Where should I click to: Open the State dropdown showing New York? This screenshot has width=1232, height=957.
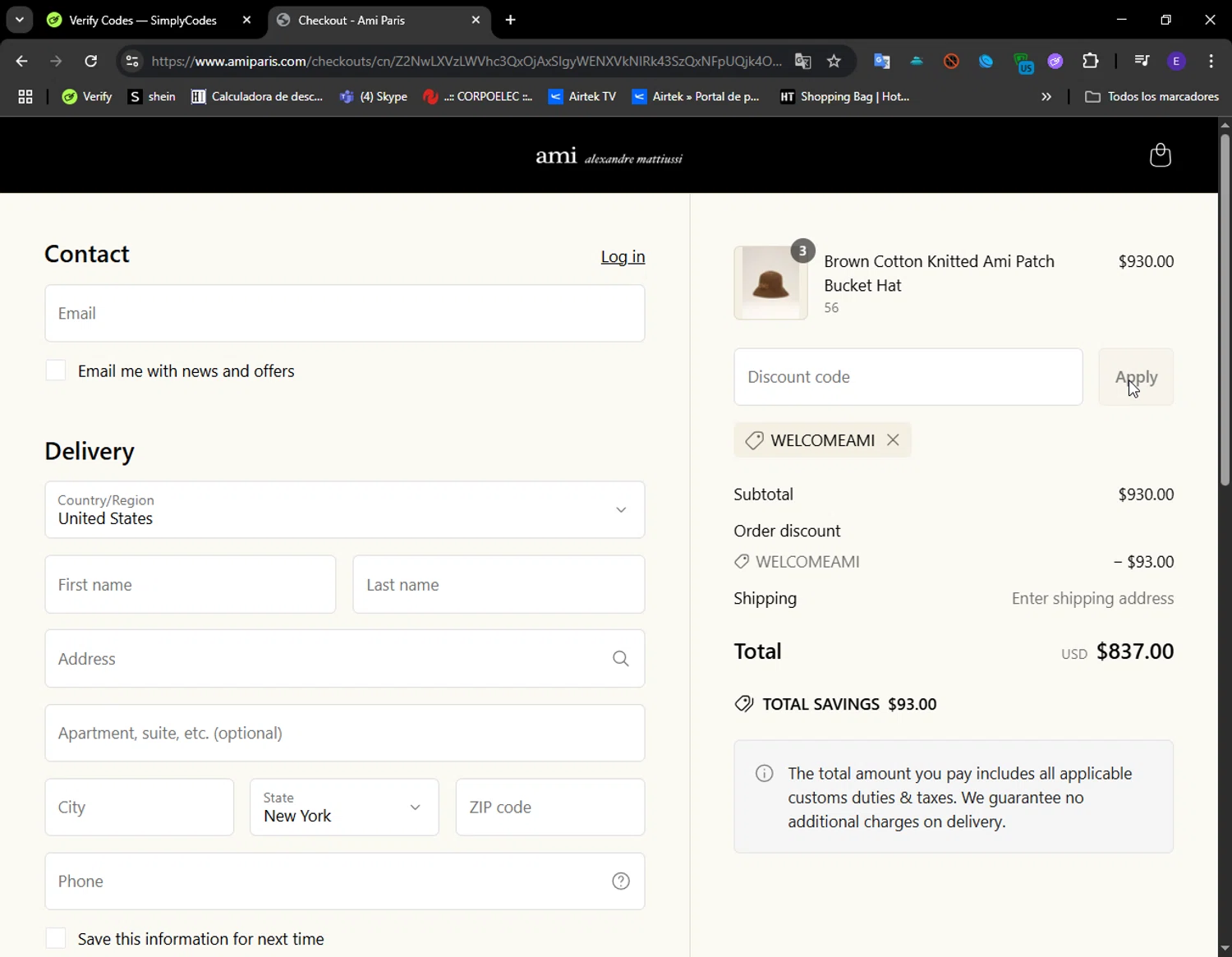344,807
